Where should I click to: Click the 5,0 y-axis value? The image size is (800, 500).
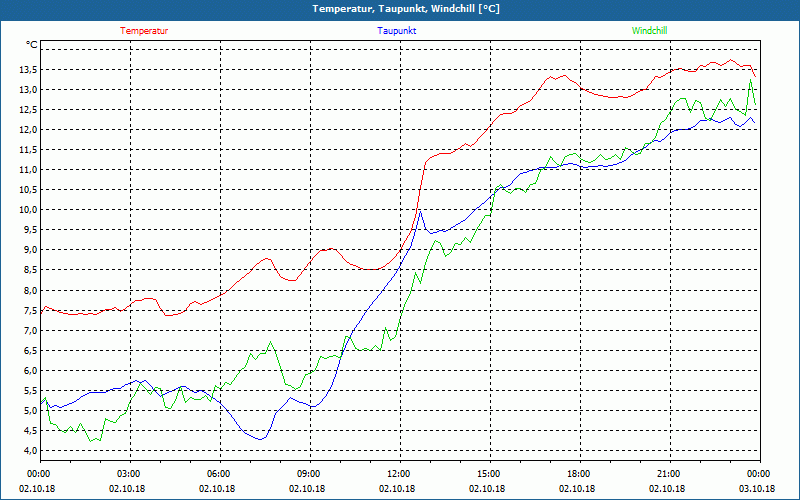[x=31, y=411]
